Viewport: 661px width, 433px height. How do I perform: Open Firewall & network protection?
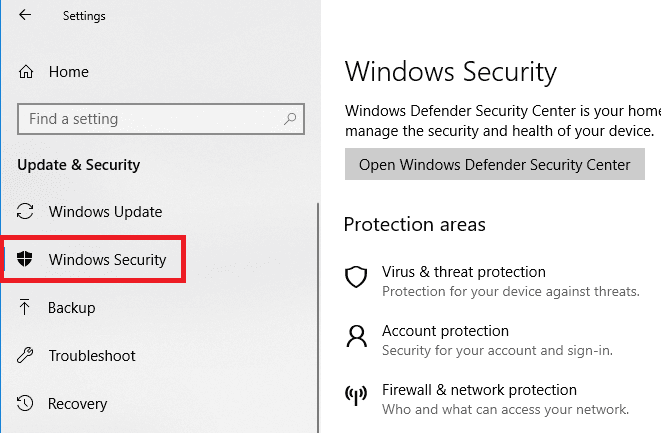[479, 390]
